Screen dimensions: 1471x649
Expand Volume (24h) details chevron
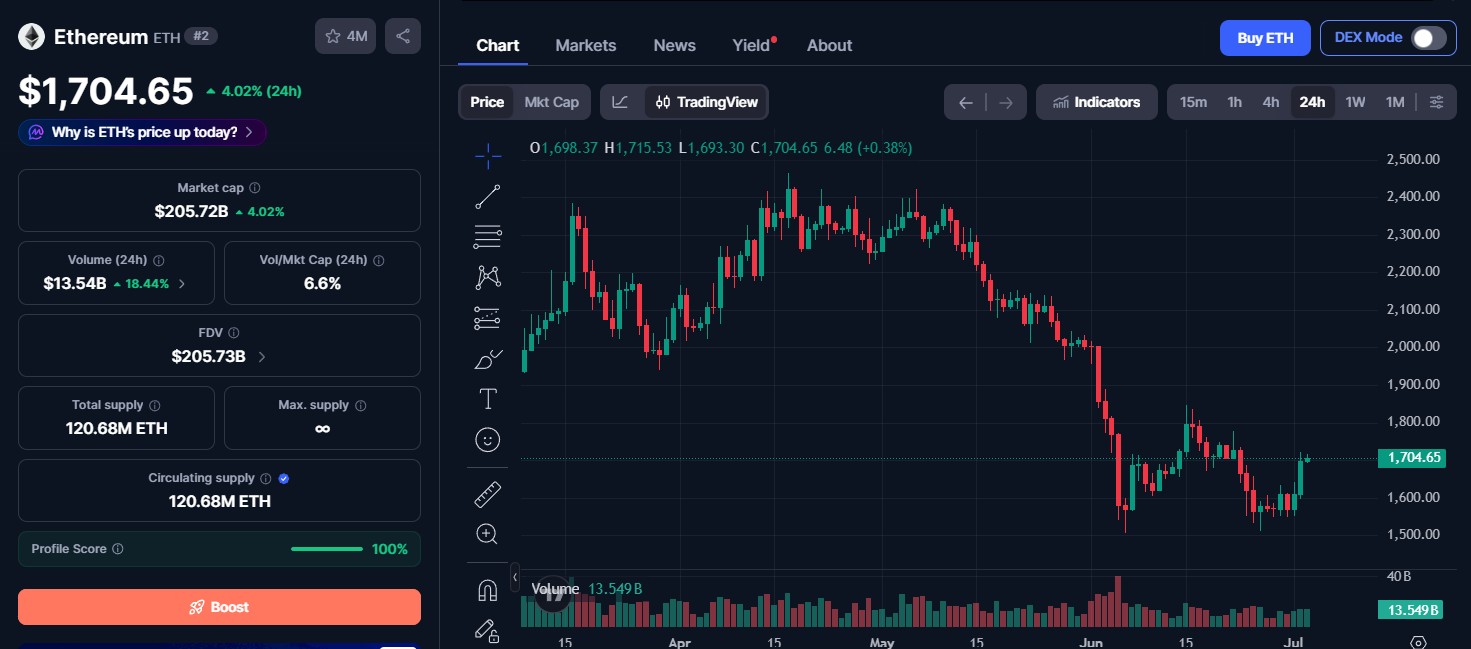(x=182, y=284)
